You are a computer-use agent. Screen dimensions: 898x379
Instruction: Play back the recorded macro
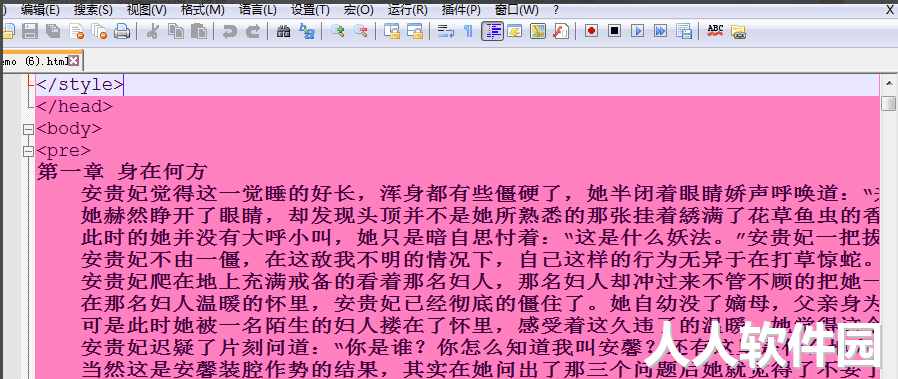[637, 31]
